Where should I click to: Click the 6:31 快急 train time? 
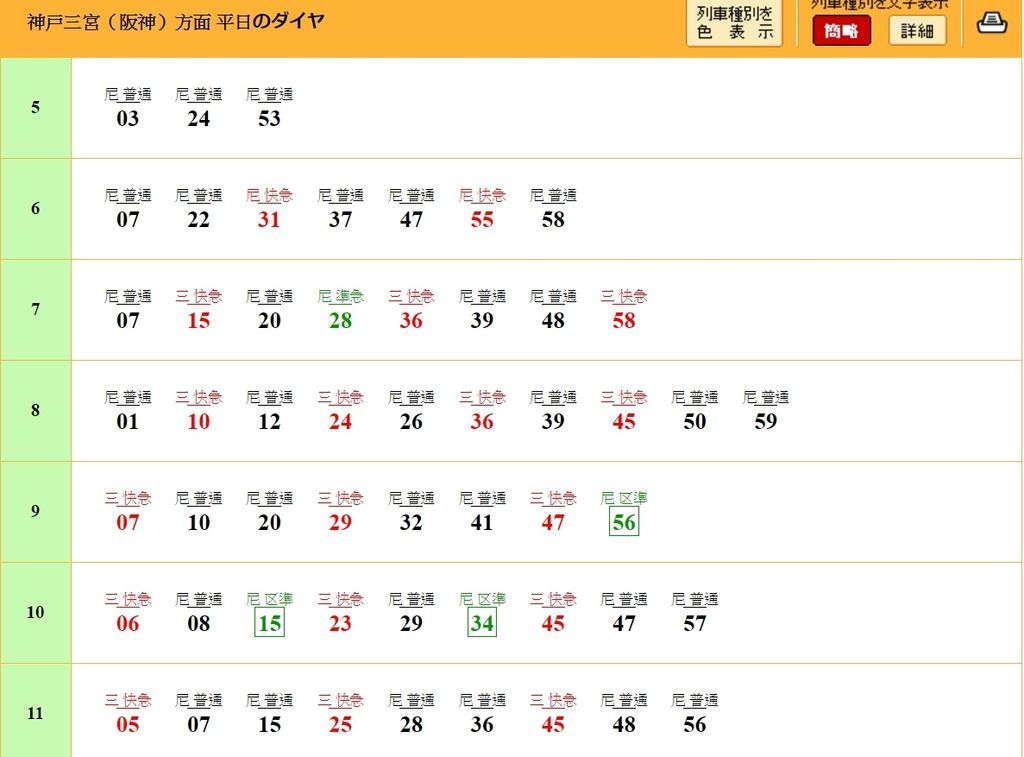pyautogui.click(x=269, y=220)
